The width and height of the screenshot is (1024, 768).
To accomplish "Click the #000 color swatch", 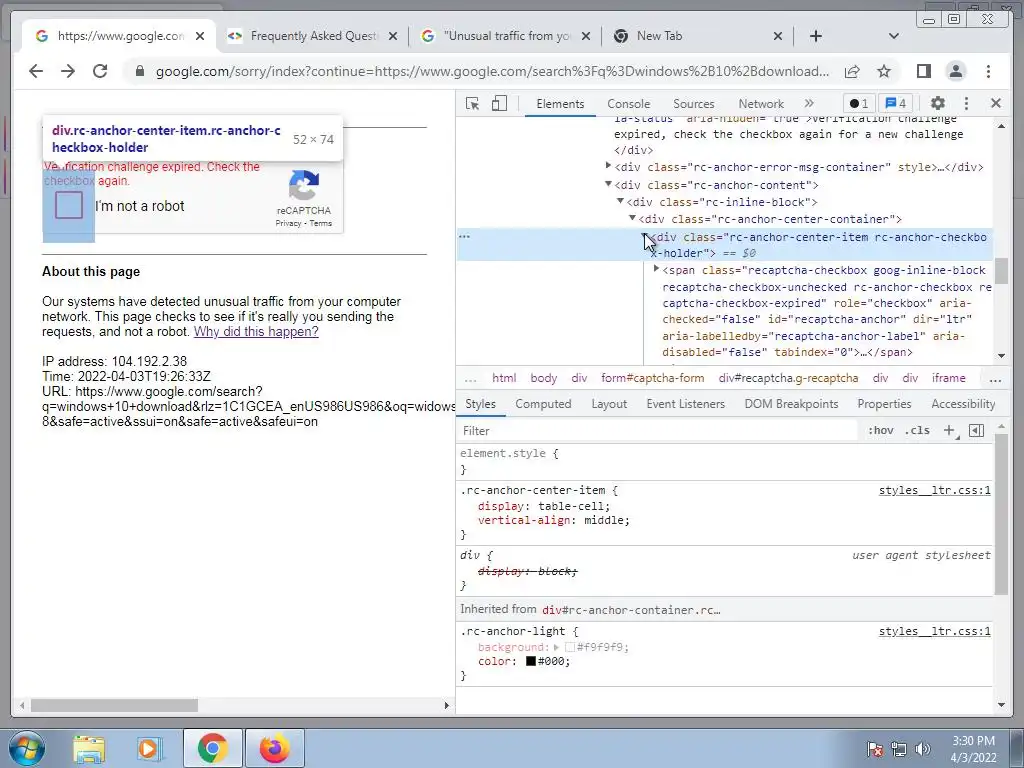I will pos(531,662).
